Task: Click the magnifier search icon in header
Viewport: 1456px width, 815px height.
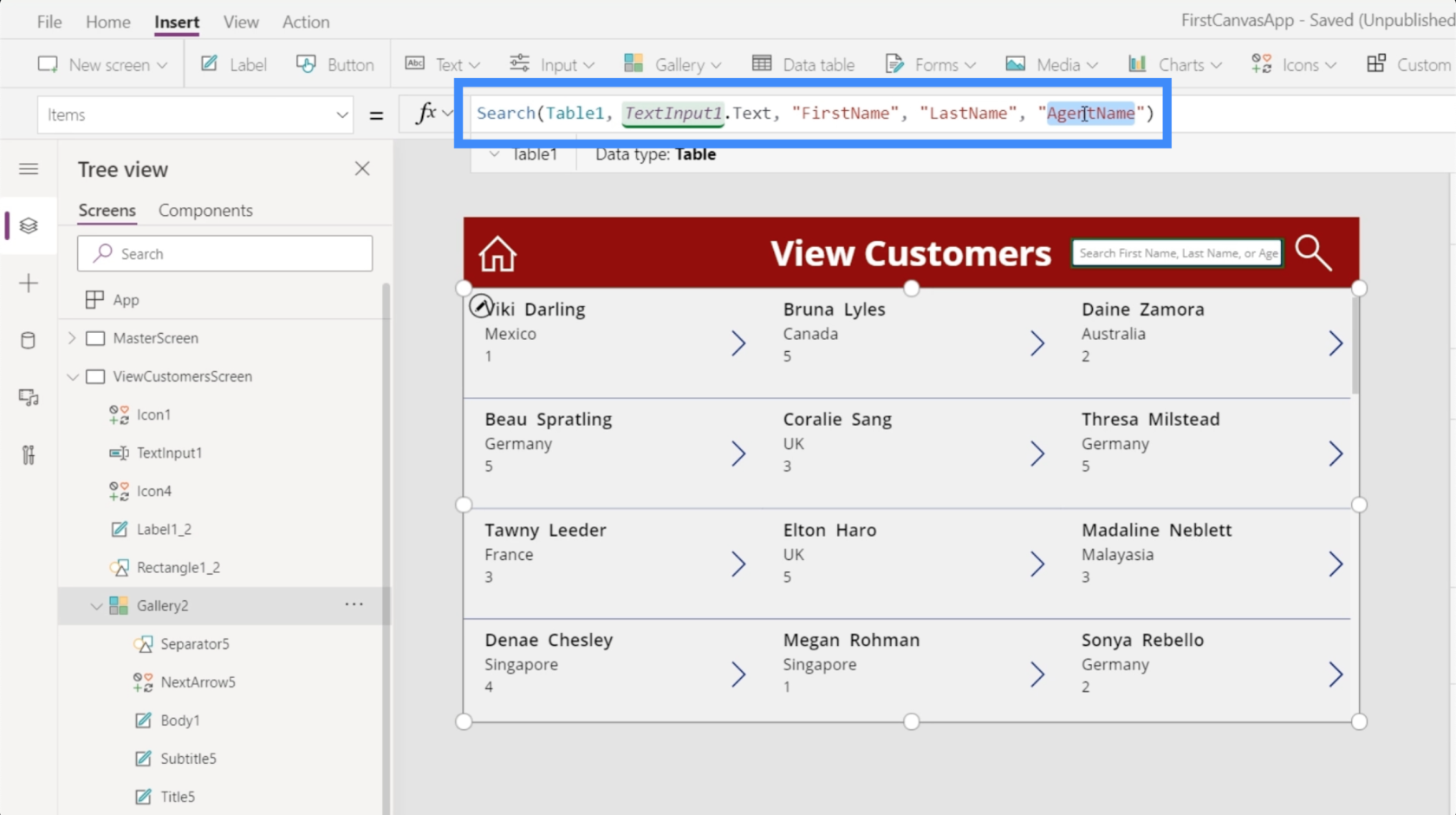Action: (x=1313, y=253)
